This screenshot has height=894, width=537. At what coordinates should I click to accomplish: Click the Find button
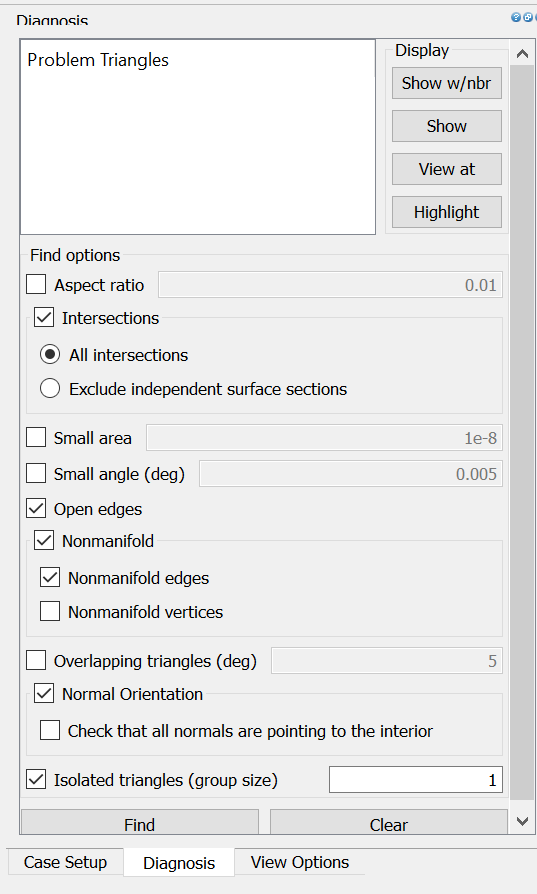tap(140, 822)
